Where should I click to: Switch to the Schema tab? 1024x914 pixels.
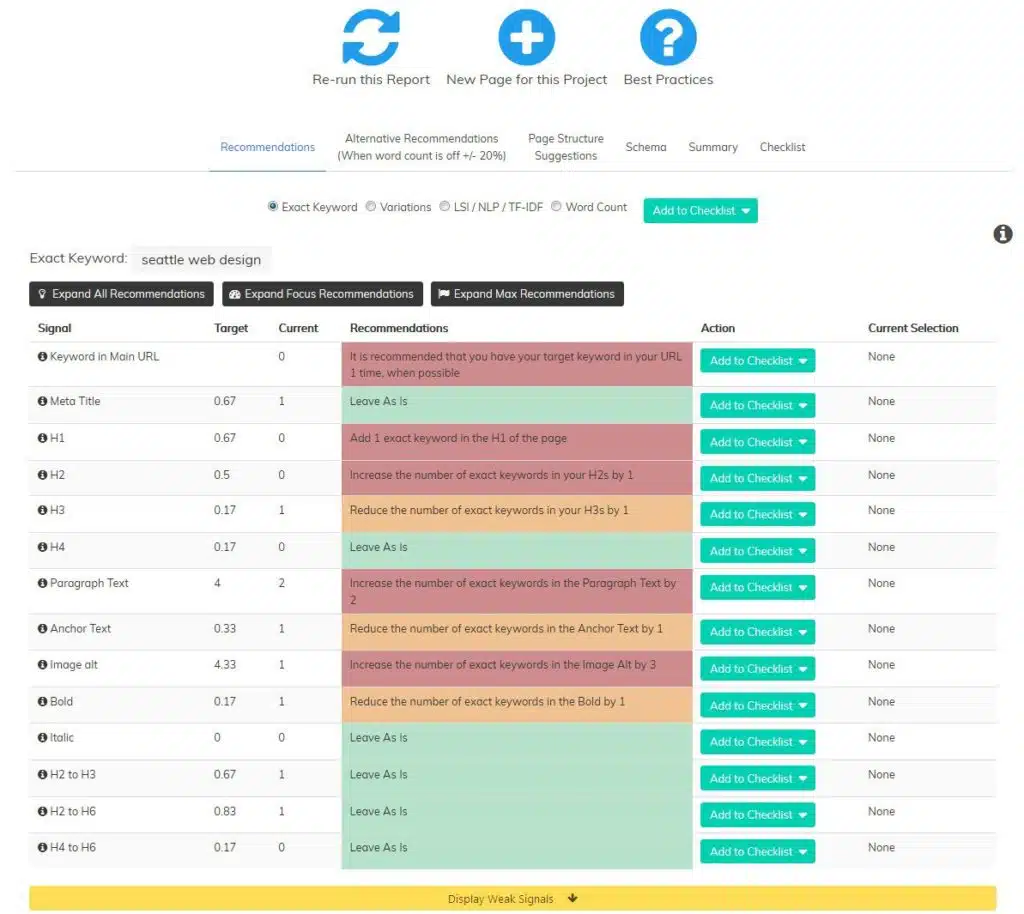coord(645,146)
